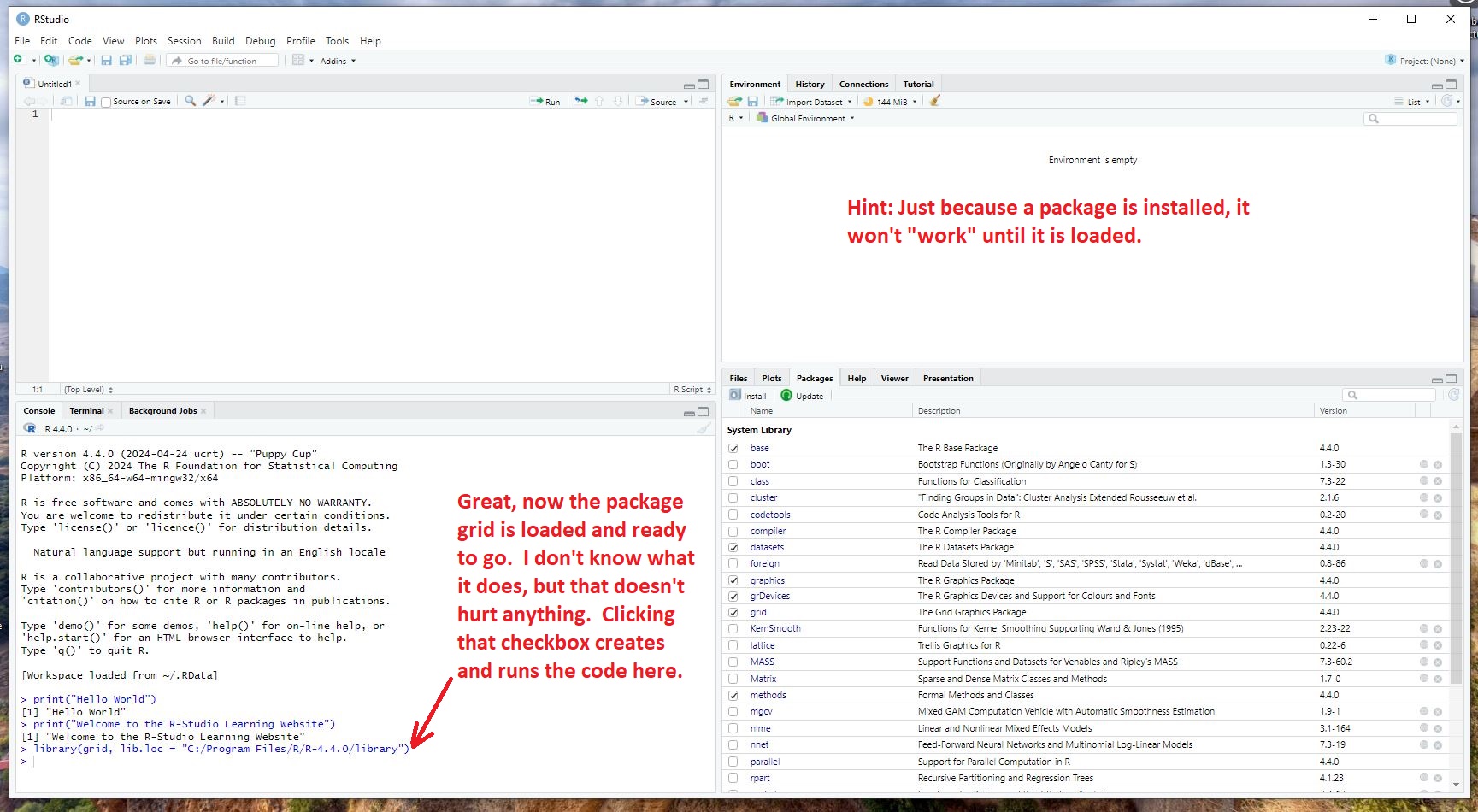
Task: Click the find/replace magnifier in editor toolbar
Action: coord(191,101)
